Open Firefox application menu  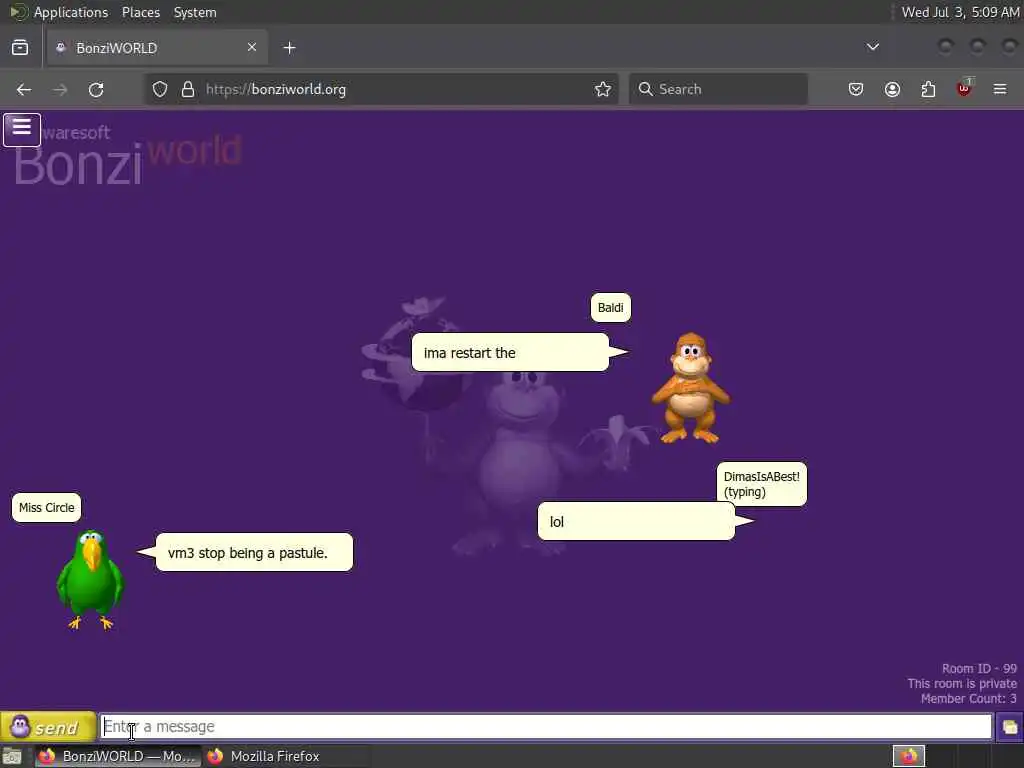pos(1000,89)
